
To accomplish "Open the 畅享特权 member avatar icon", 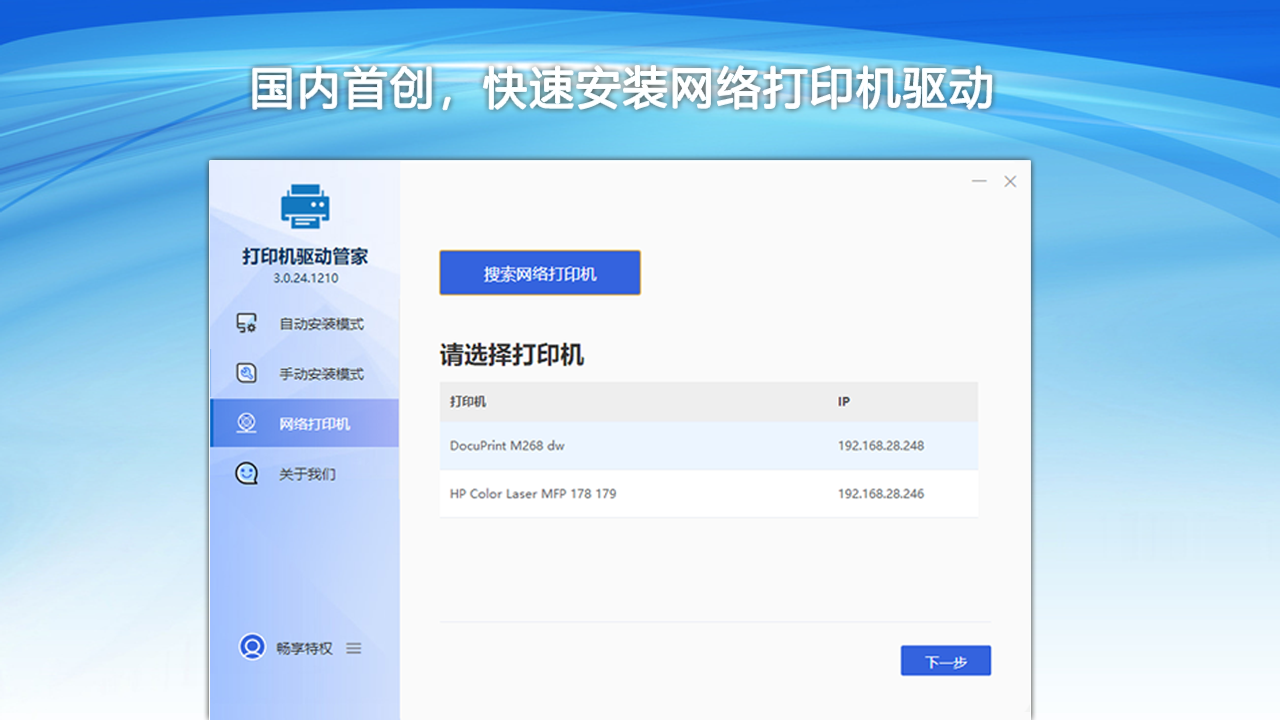I will pos(253,648).
